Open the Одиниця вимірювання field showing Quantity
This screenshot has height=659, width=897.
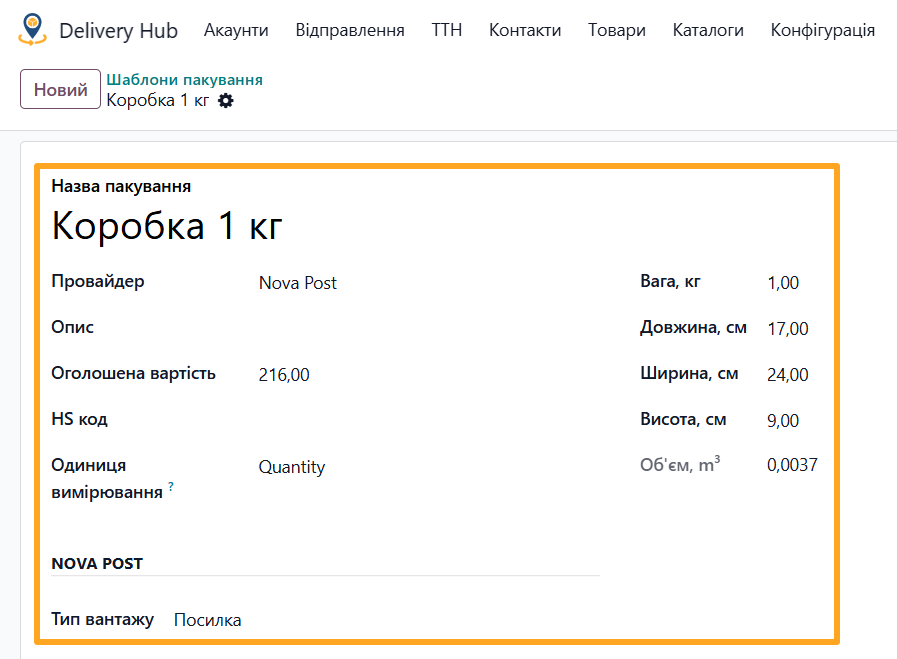[x=292, y=467]
